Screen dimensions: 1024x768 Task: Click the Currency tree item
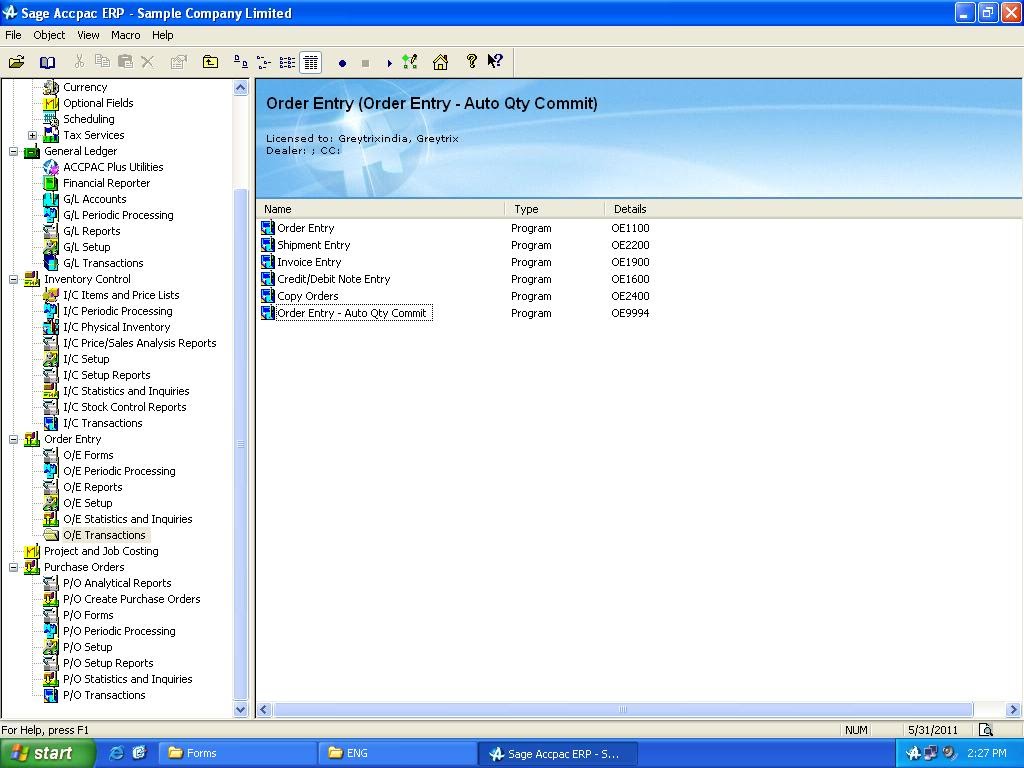(x=85, y=87)
